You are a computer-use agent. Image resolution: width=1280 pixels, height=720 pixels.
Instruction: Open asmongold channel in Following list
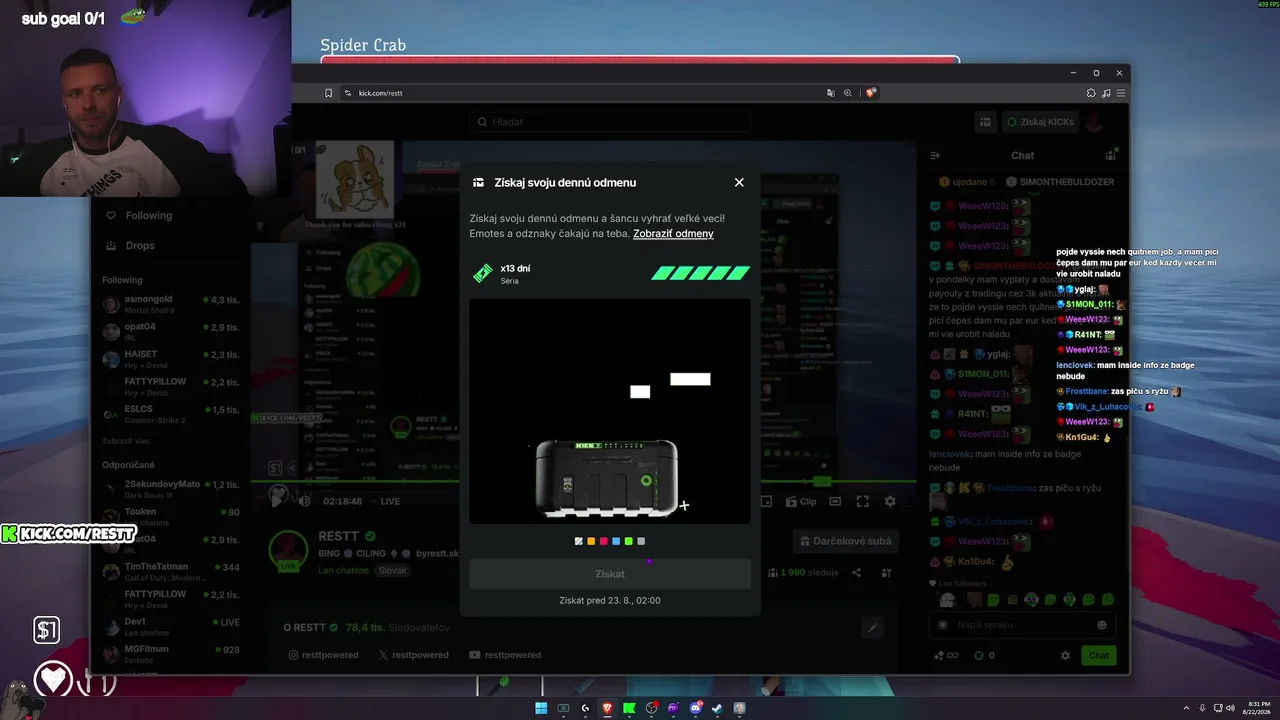coord(171,304)
